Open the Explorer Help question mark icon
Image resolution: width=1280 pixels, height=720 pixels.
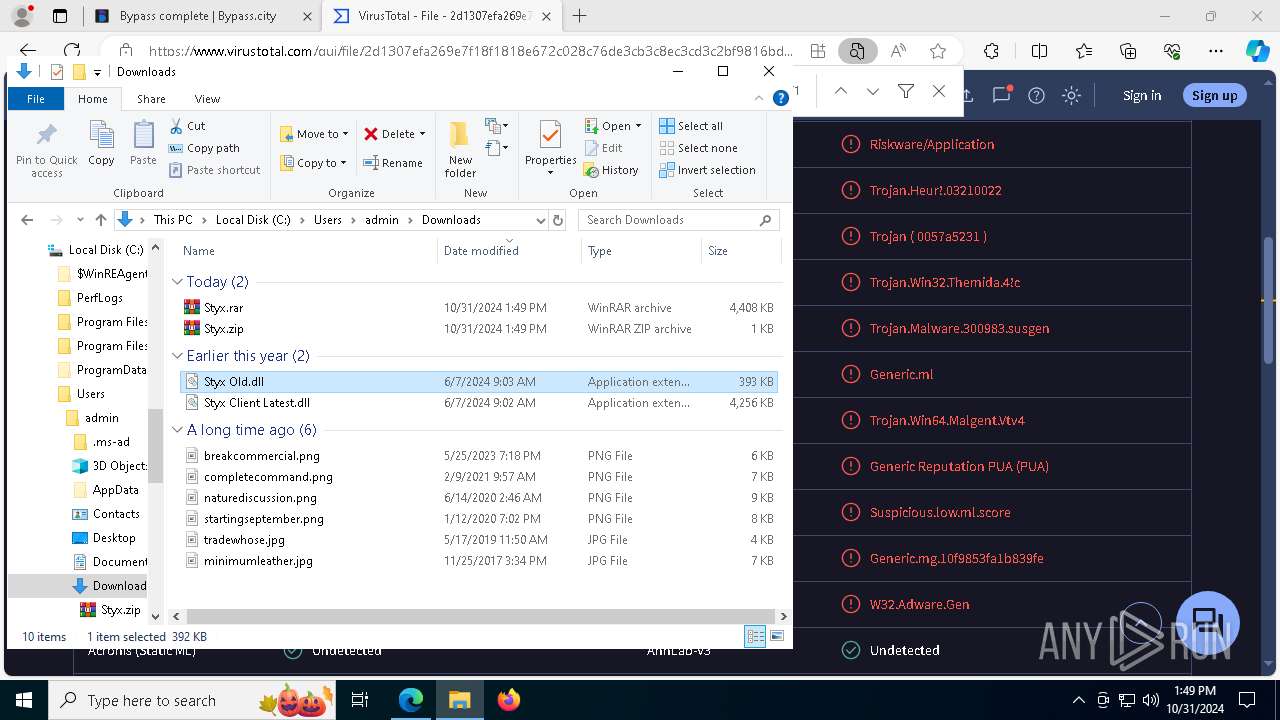click(x=781, y=98)
